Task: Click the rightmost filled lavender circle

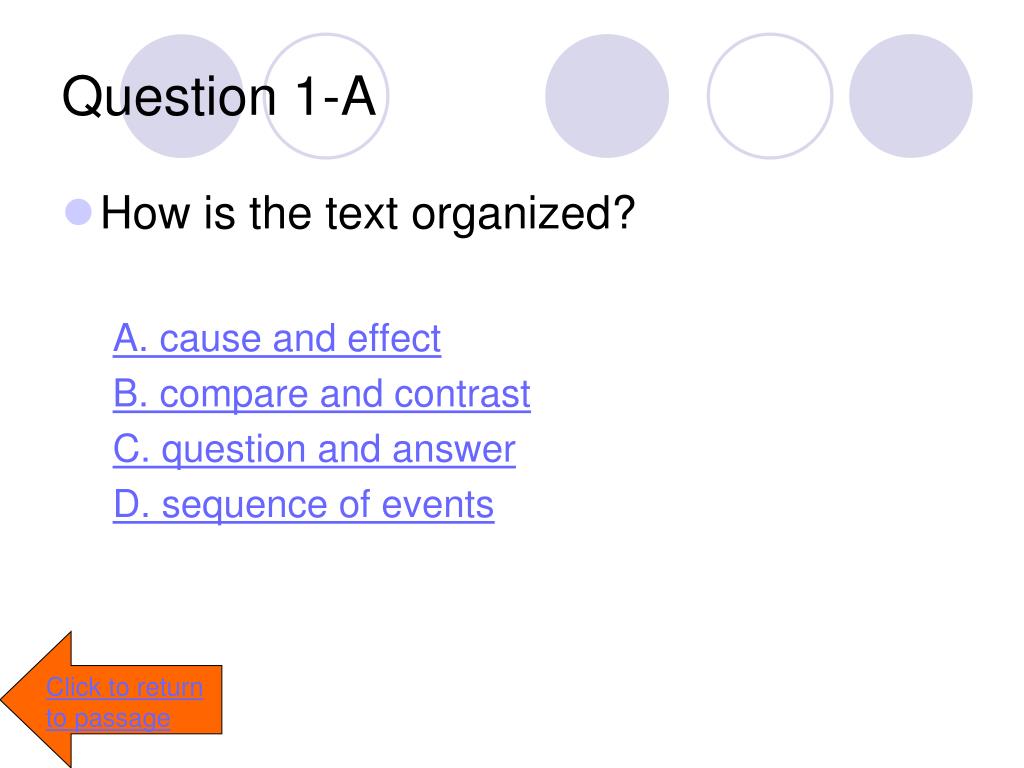Action: pyautogui.click(x=910, y=96)
